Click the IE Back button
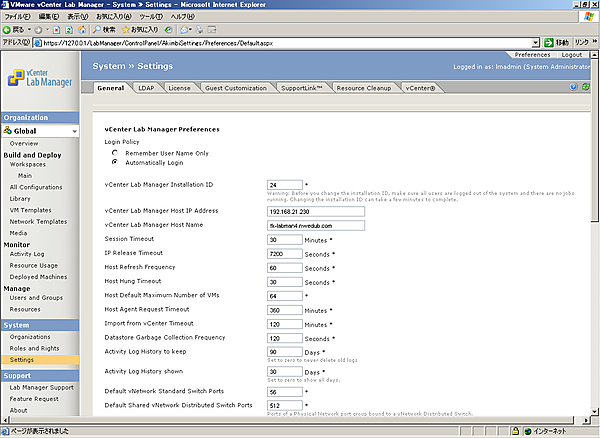Viewport: 600px width, 438px height. click(x=13, y=29)
